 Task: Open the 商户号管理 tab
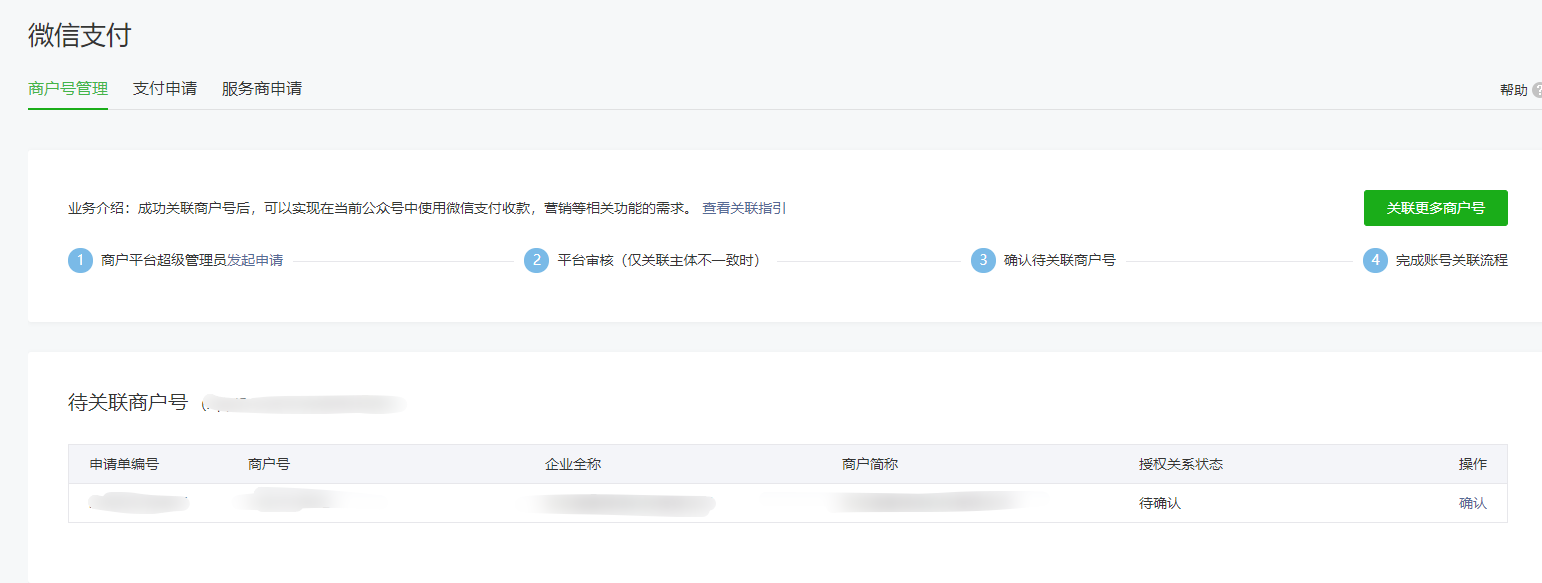(68, 89)
